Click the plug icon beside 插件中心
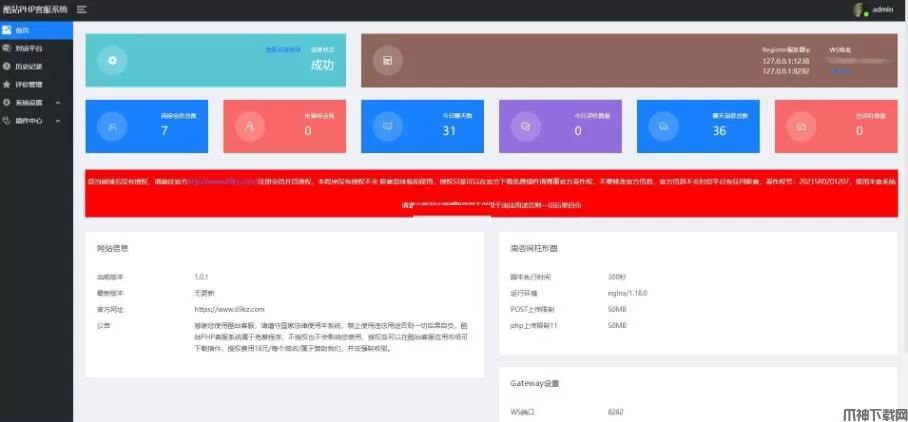 [x=7, y=121]
